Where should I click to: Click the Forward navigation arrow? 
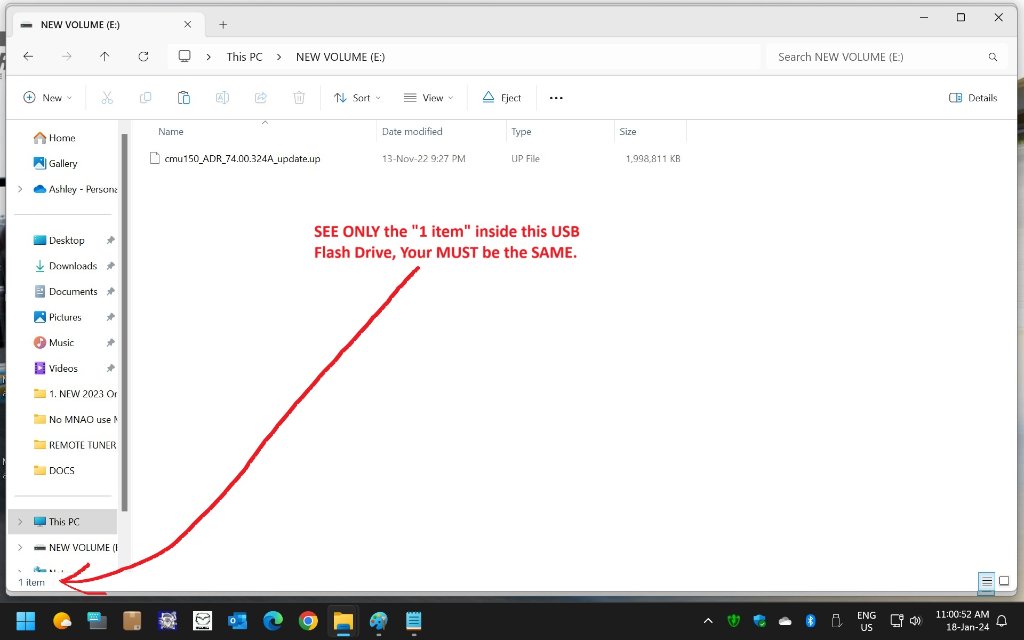coord(67,57)
